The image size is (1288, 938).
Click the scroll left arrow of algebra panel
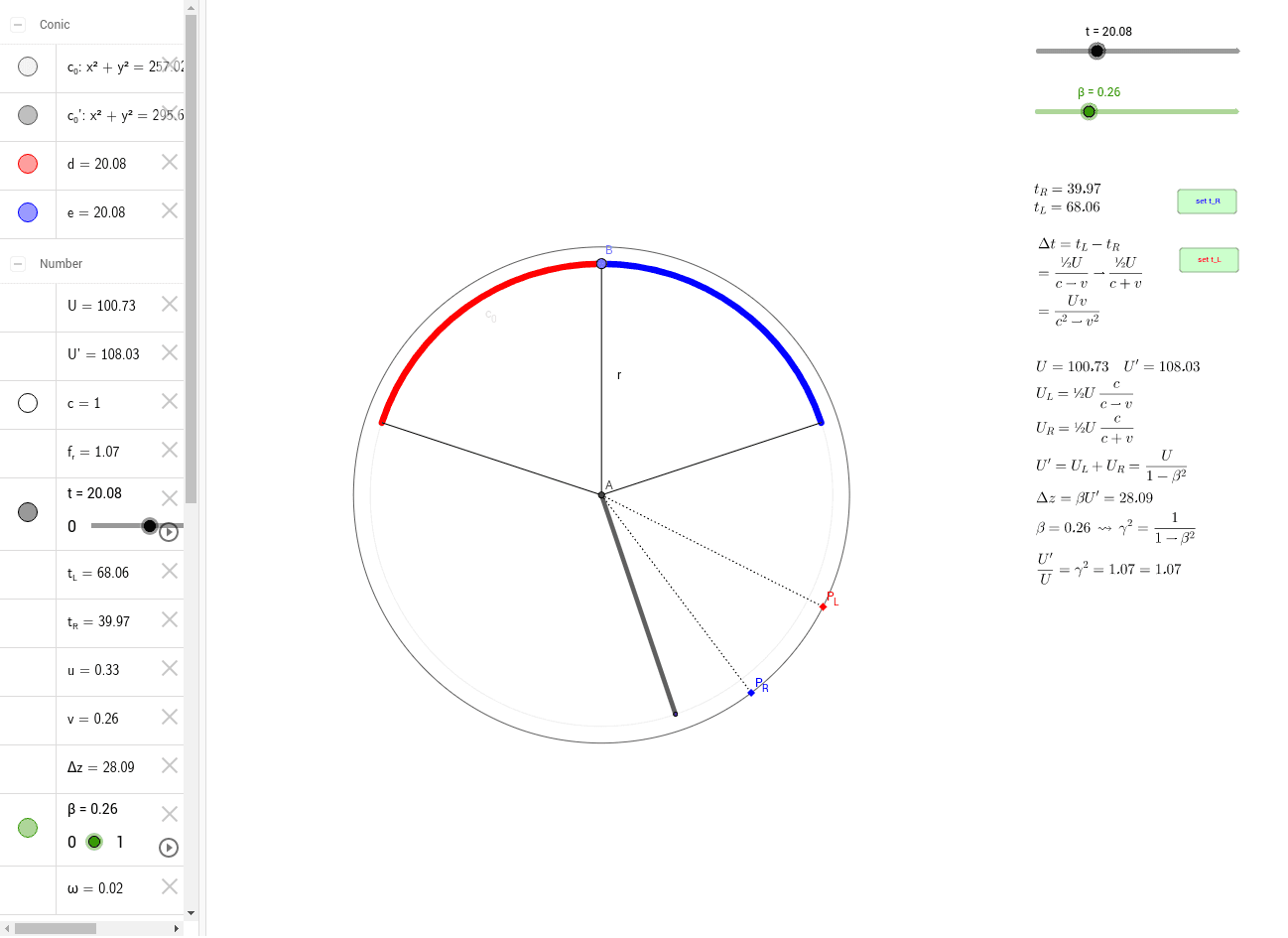coord(7,929)
